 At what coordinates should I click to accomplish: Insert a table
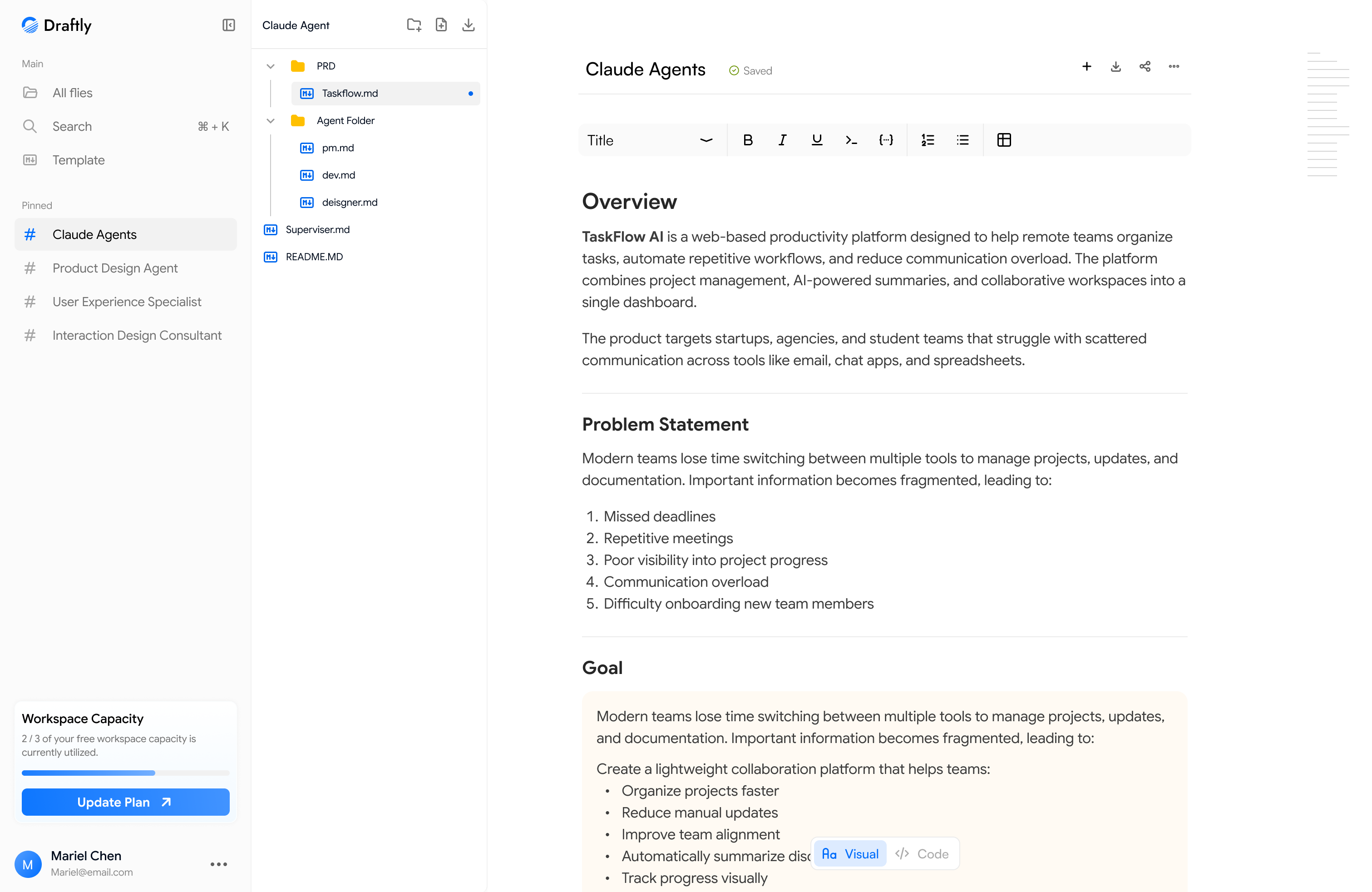tap(1004, 140)
